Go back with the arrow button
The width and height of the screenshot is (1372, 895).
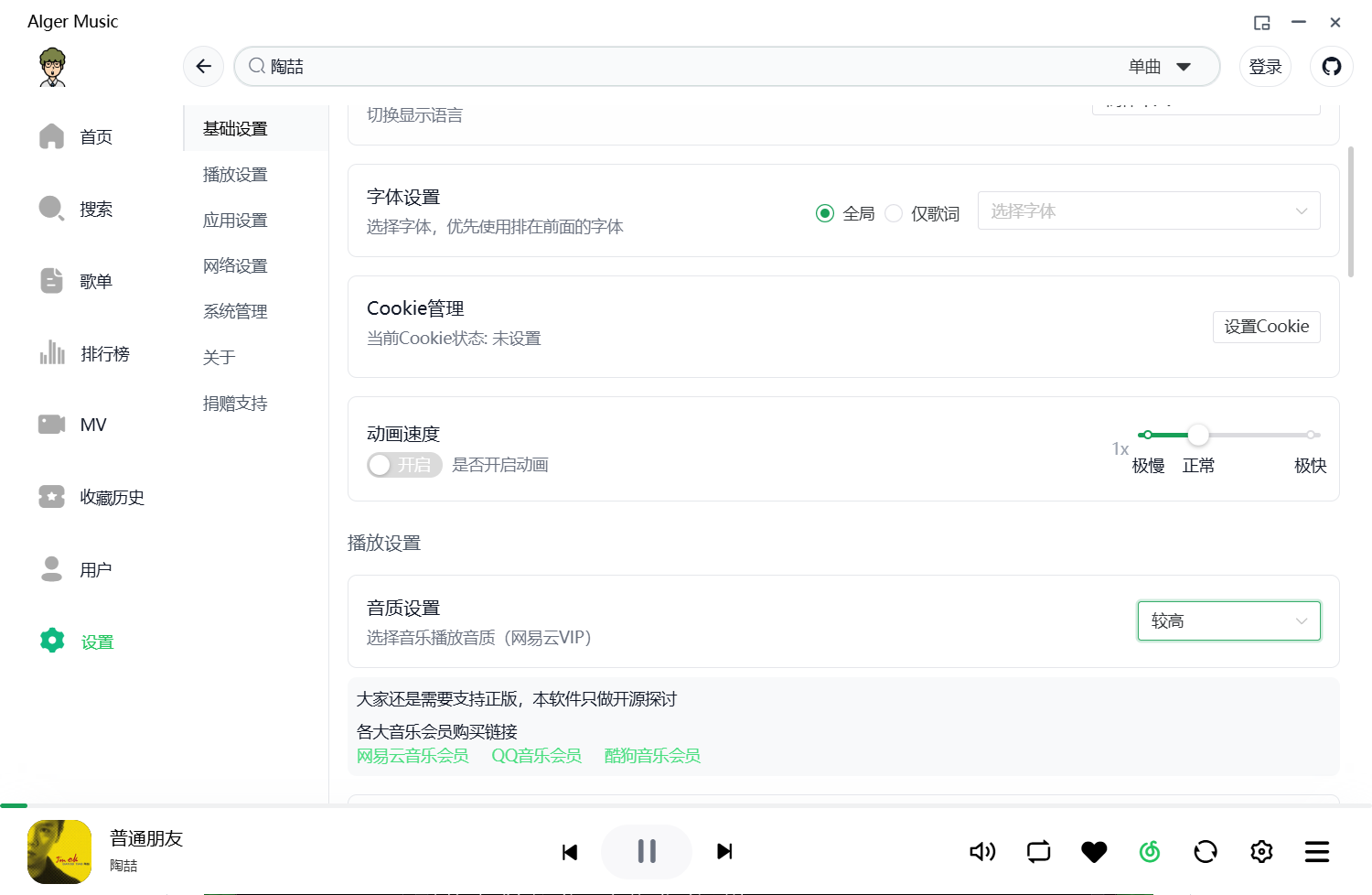click(203, 66)
